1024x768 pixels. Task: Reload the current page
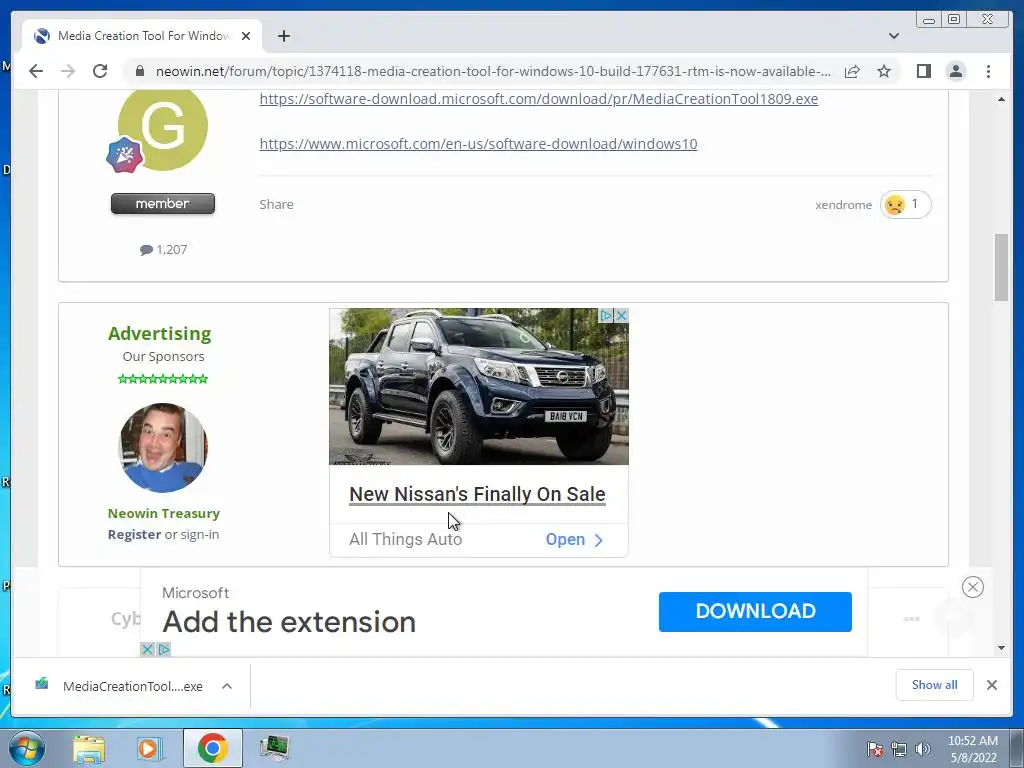tap(100, 71)
